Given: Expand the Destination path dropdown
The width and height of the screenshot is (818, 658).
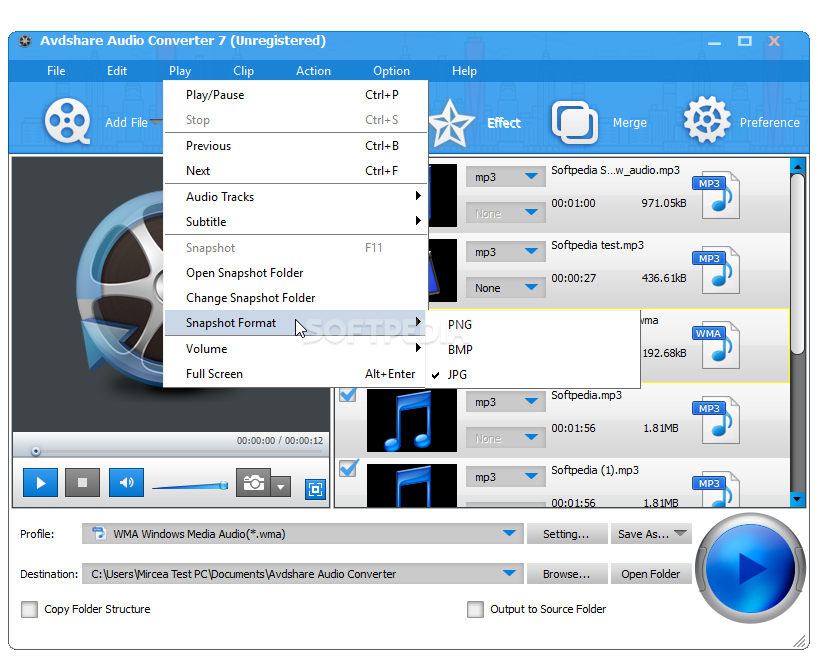Looking at the screenshot, I should pos(509,573).
